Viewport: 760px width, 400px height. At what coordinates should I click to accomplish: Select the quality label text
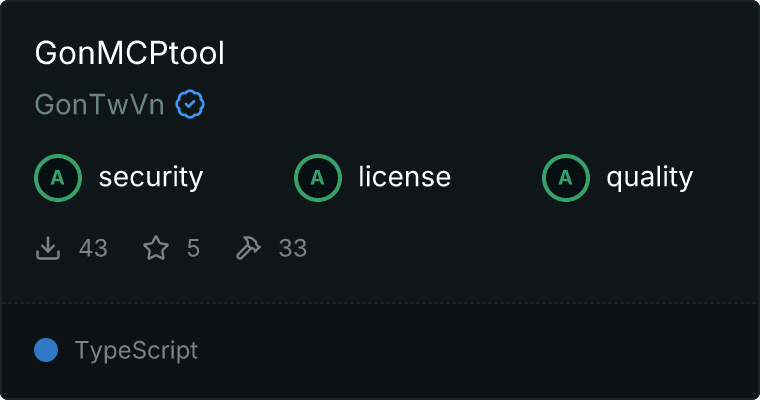click(650, 177)
